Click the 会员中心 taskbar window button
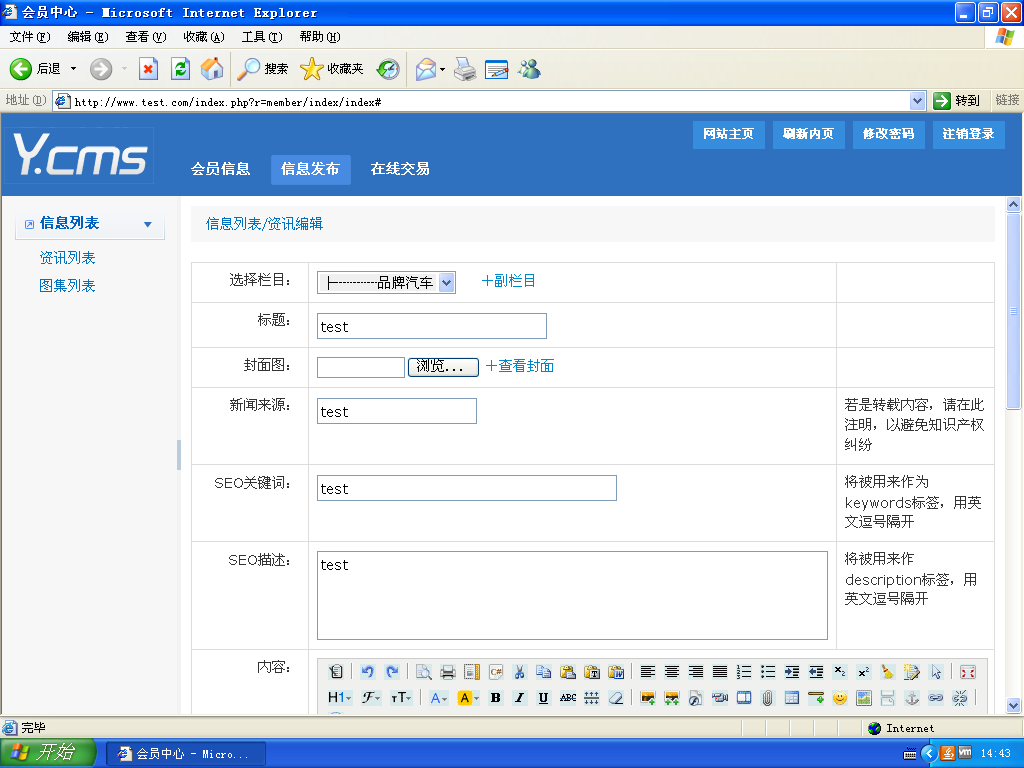 tap(186, 754)
